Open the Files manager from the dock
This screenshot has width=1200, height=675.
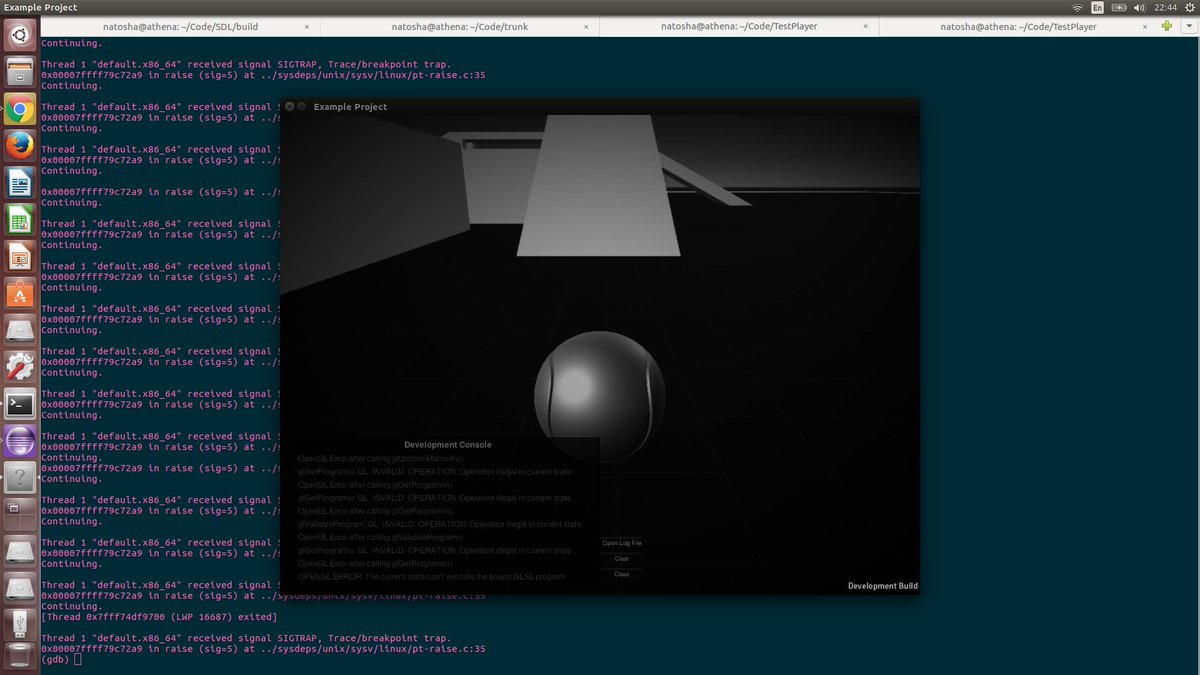coord(20,72)
